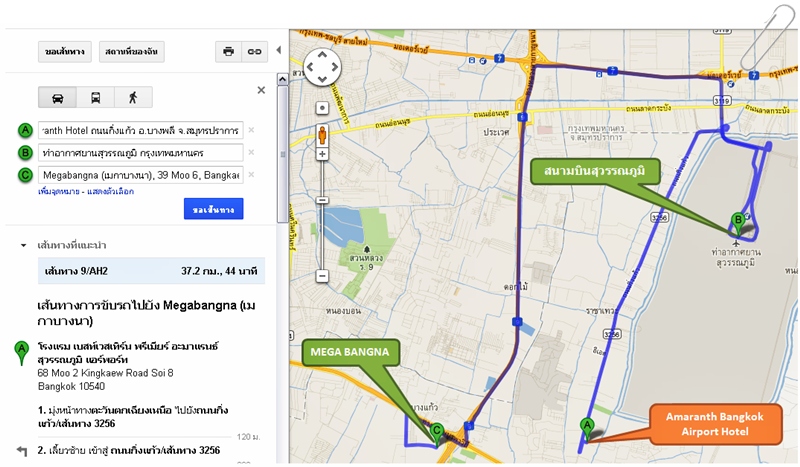Image resolution: width=800 pixels, height=467 pixels.
Task: Click the Megabangna destination field
Action: pyautogui.click(x=140, y=175)
